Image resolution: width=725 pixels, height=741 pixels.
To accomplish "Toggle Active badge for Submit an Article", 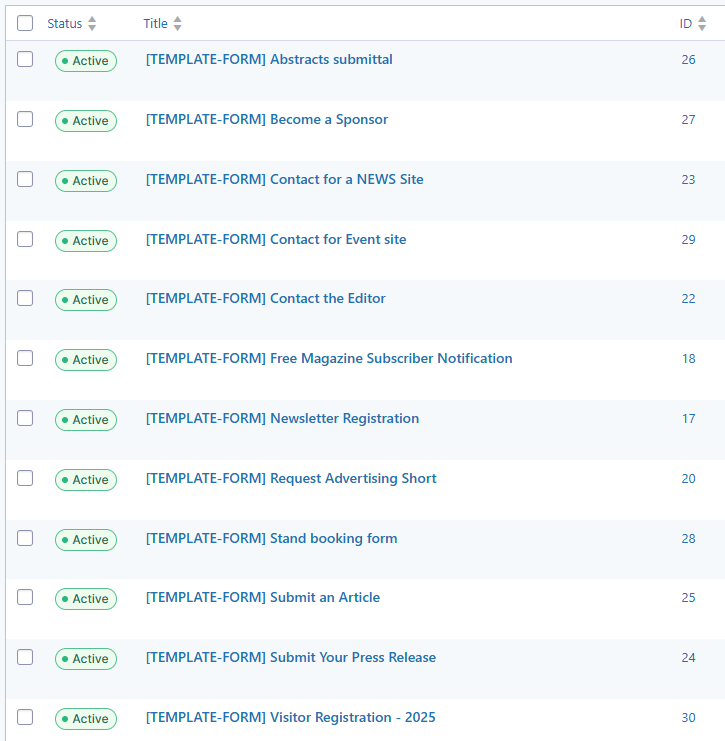I will 86,599.
